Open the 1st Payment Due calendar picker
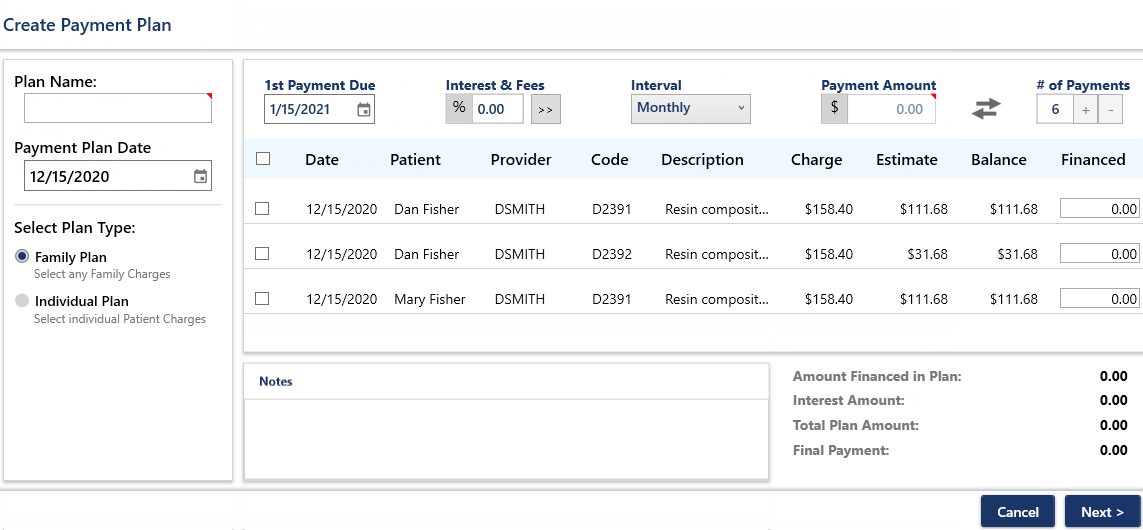Screen dimensions: 1143x530 [x=364, y=110]
